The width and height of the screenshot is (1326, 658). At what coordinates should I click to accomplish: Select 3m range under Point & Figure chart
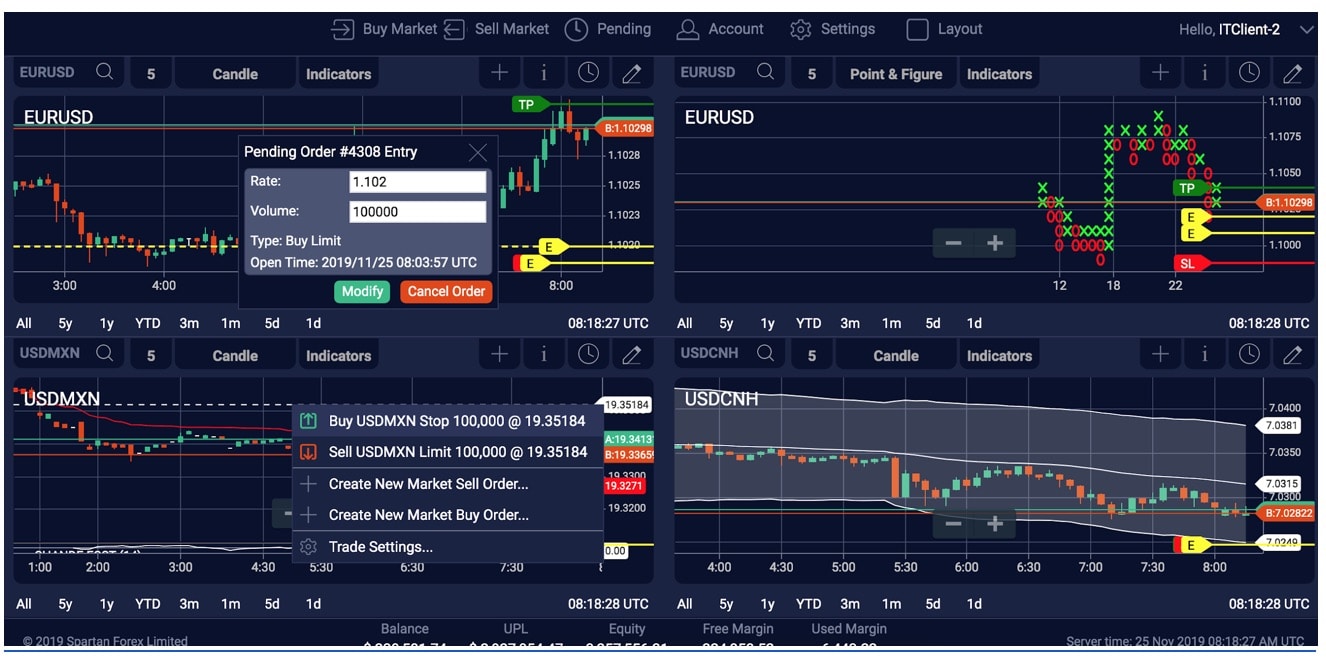tap(850, 323)
